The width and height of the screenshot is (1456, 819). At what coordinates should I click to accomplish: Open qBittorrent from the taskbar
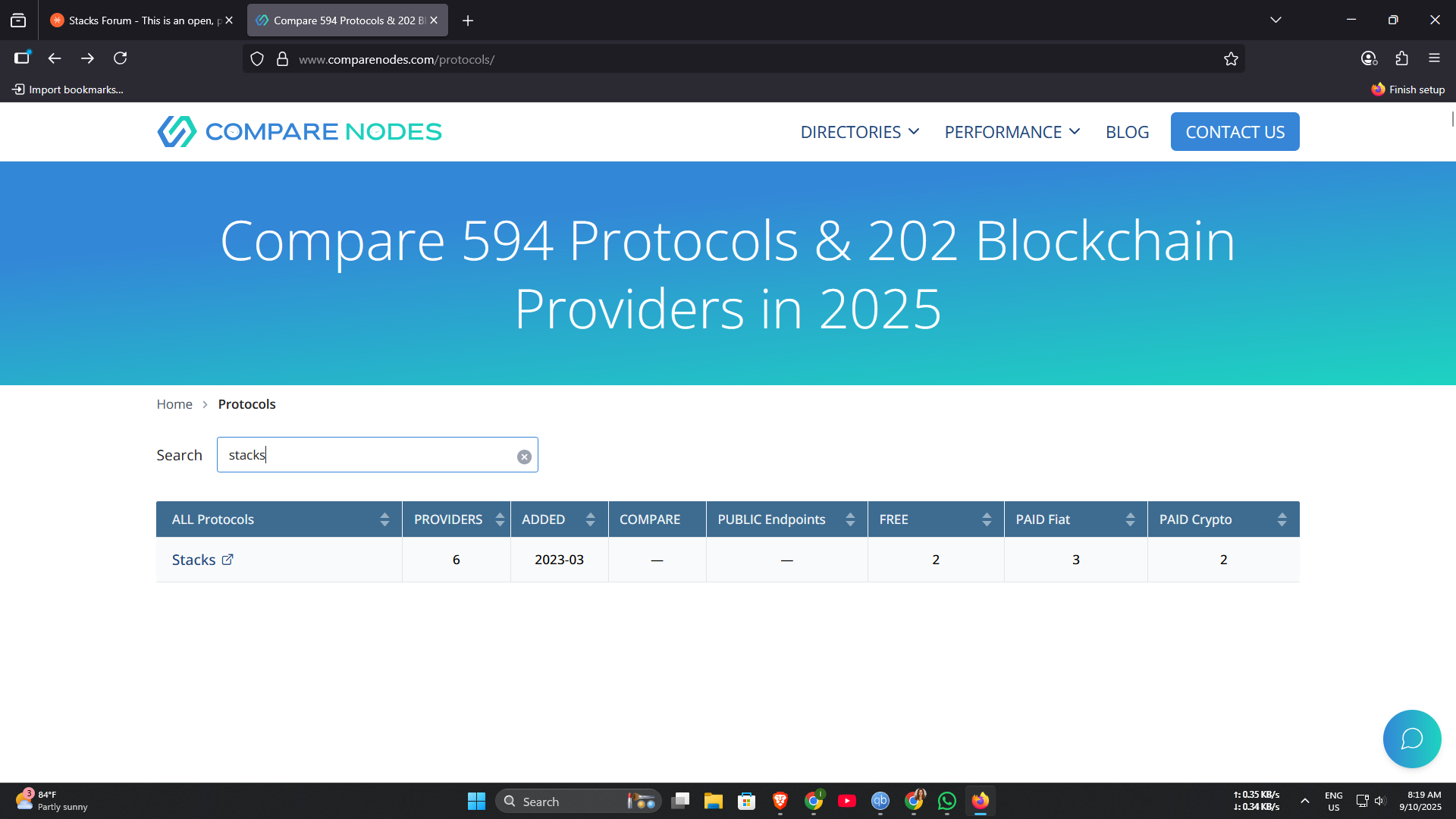(880, 801)
